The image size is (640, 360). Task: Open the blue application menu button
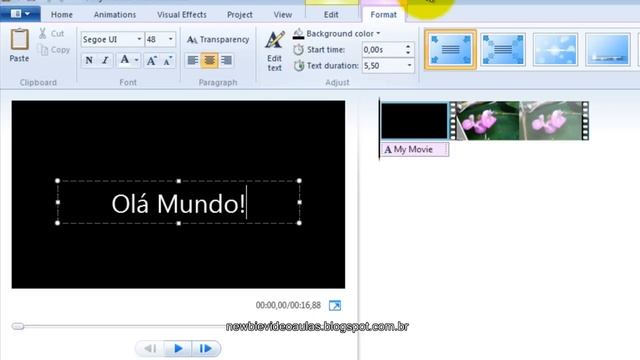(x=20, y=14)
